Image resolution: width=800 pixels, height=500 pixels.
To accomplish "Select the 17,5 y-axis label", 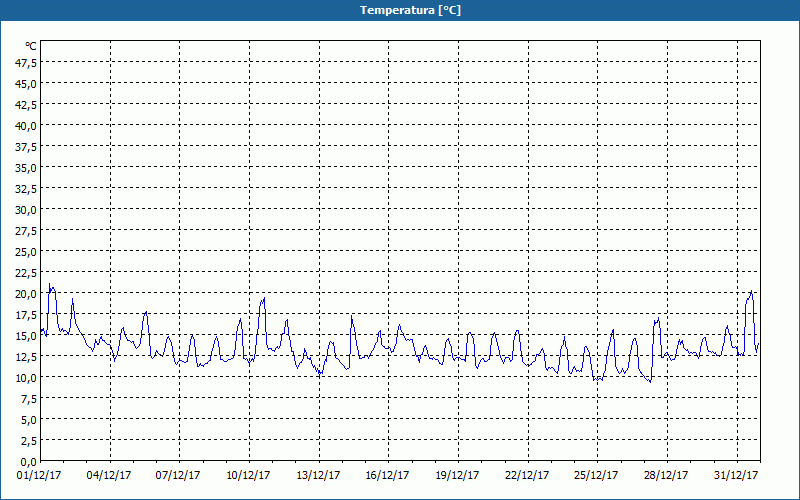I will 27,315.
